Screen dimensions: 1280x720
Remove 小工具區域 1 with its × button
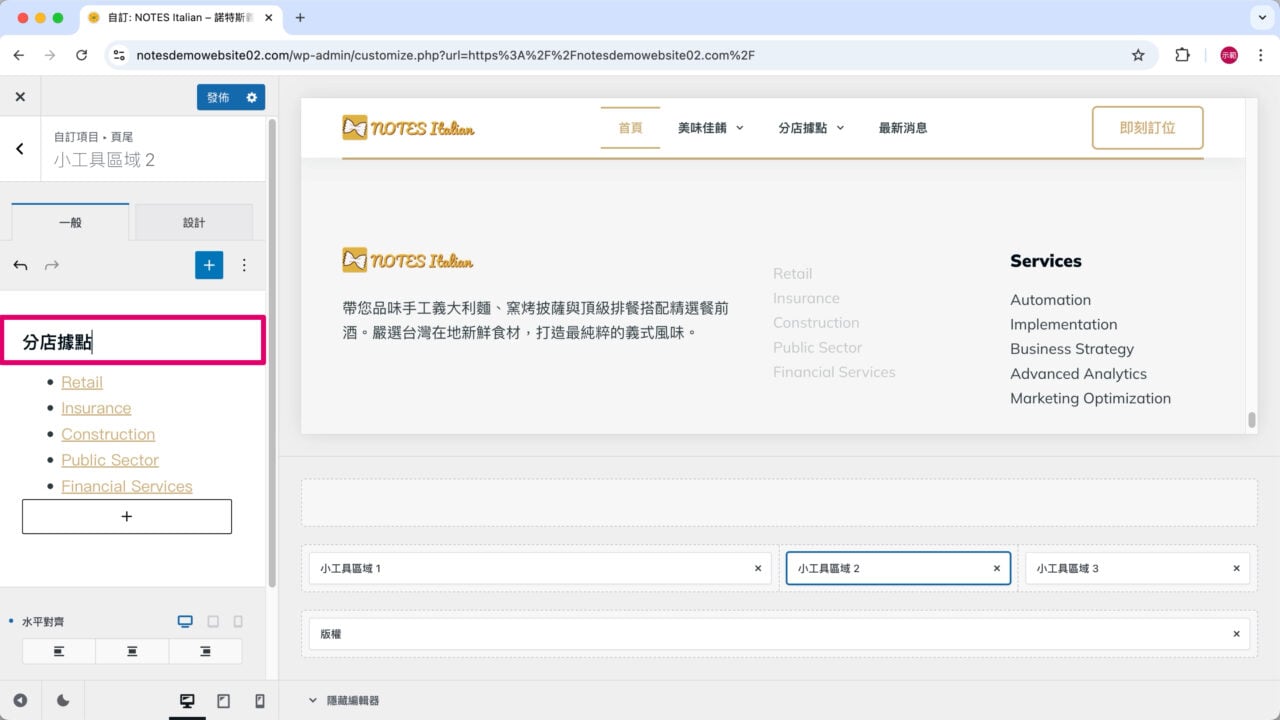(x=757, y=568)
